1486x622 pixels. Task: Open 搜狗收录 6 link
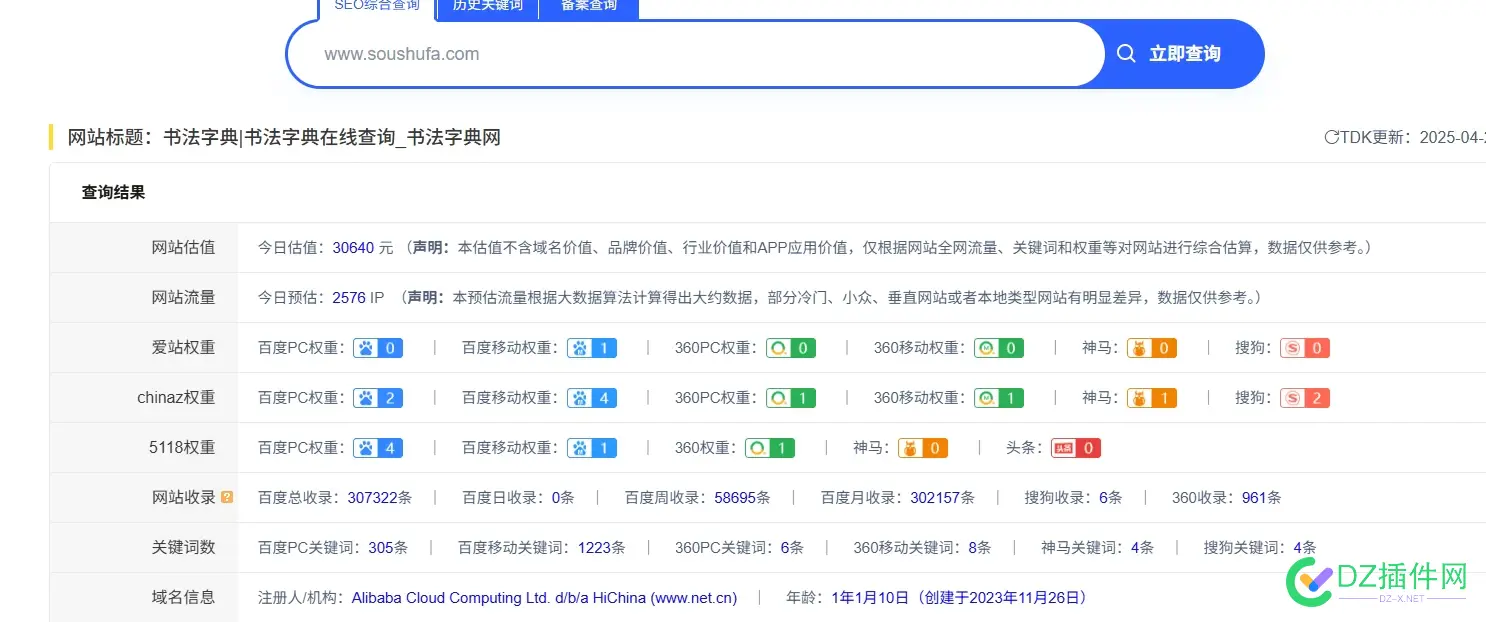click(1103, 497)
